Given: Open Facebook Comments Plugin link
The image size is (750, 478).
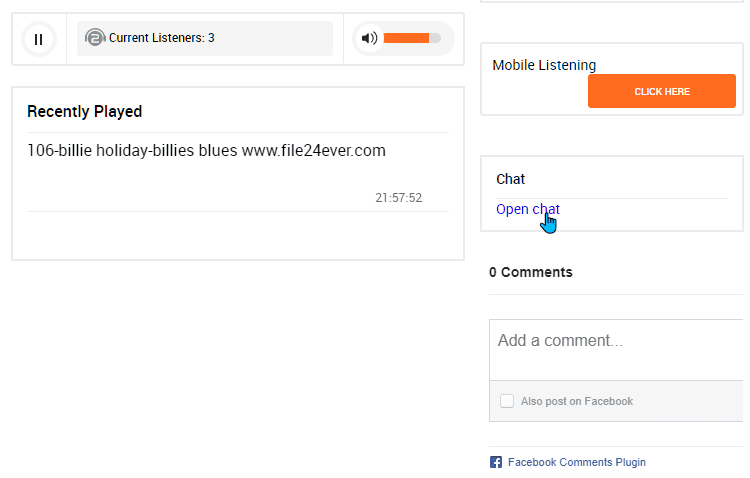Looking at the screenshot, I should click(576, 462).
